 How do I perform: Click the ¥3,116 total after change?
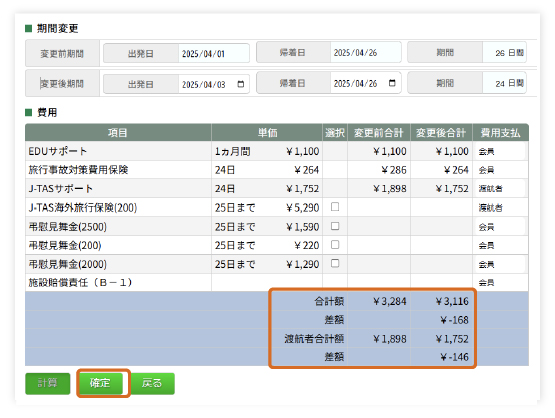point(452,301)
